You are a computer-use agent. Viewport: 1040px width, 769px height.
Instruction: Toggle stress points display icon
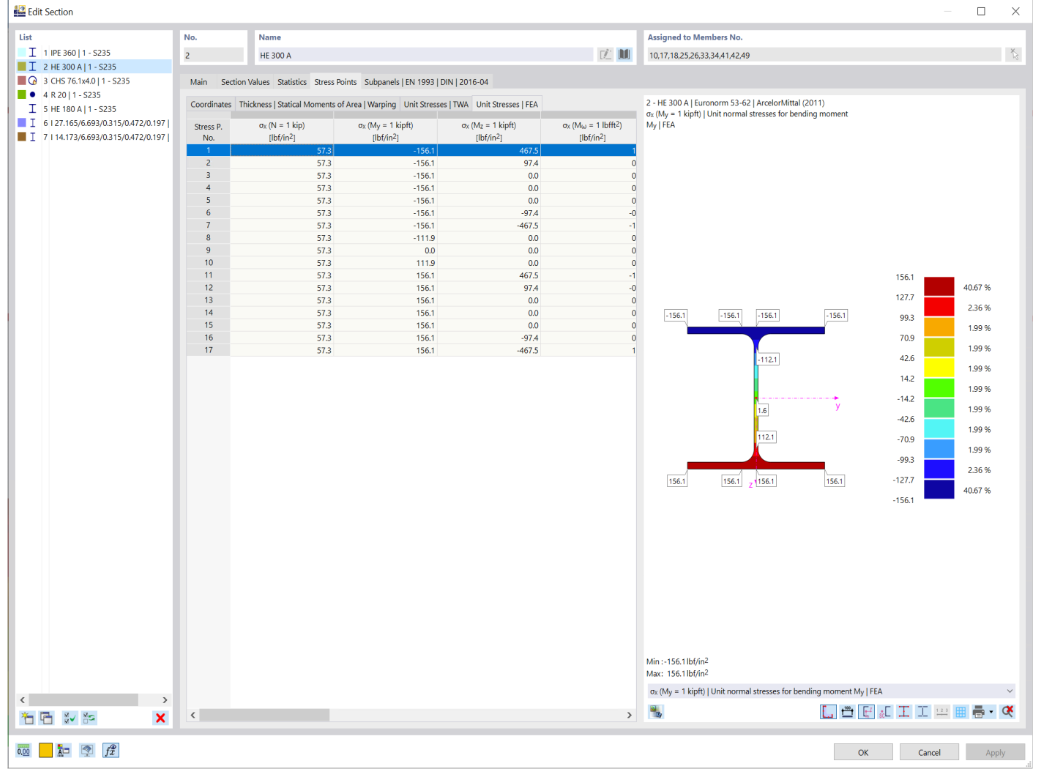point(903,712)
